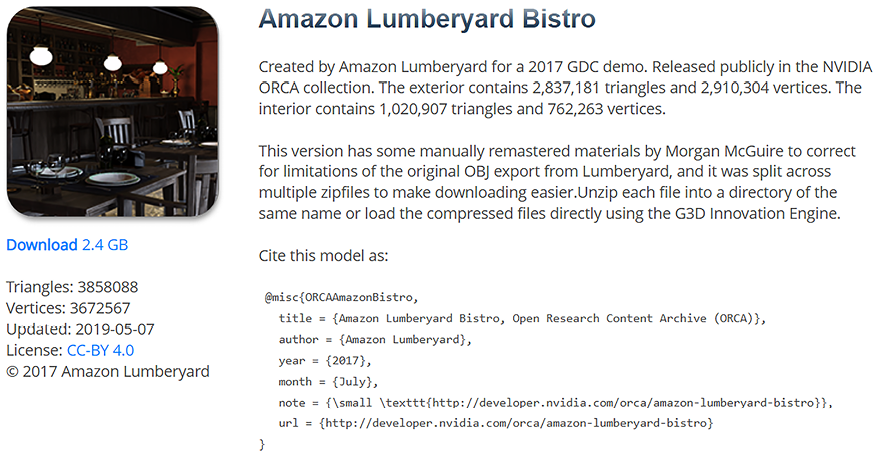Click the month = {July} citation line
877x459 pixels.
tap(329, 382)
